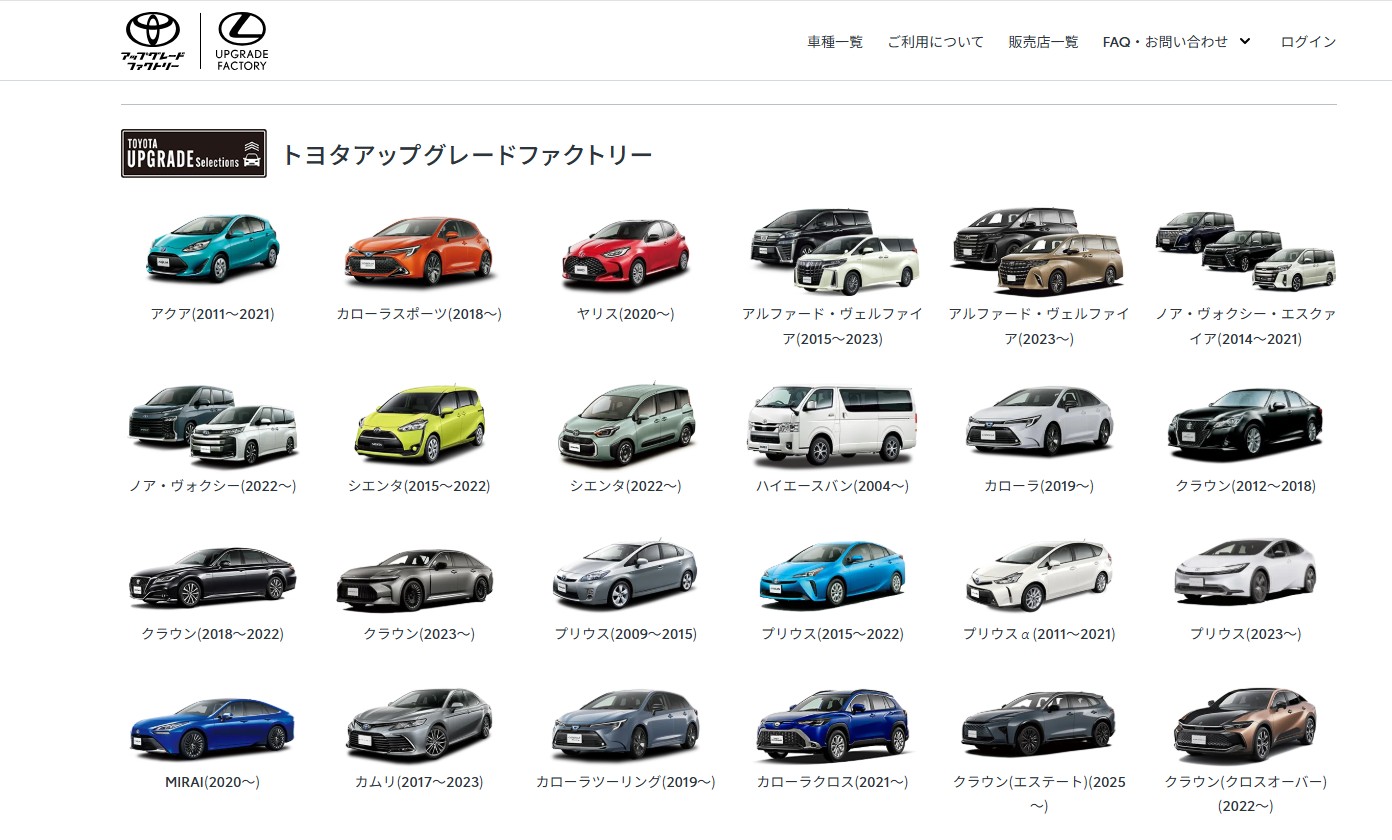Click the ハイエースバン(2004～) text link
The height and width of the screenshot is (840, 1392).
coord(833,486)
